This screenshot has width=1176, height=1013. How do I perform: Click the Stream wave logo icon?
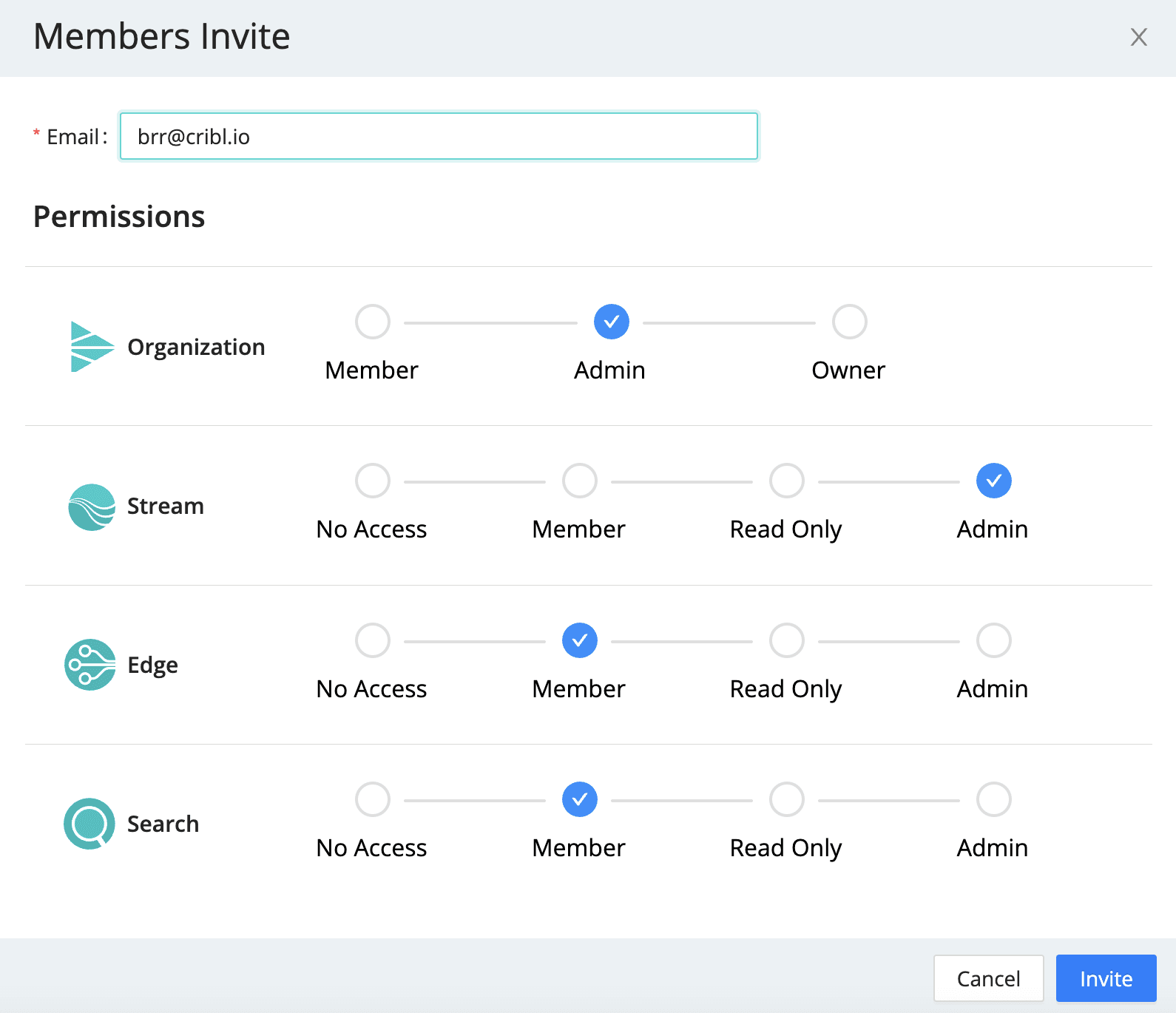pyautogui.click(x=92, y=507)
